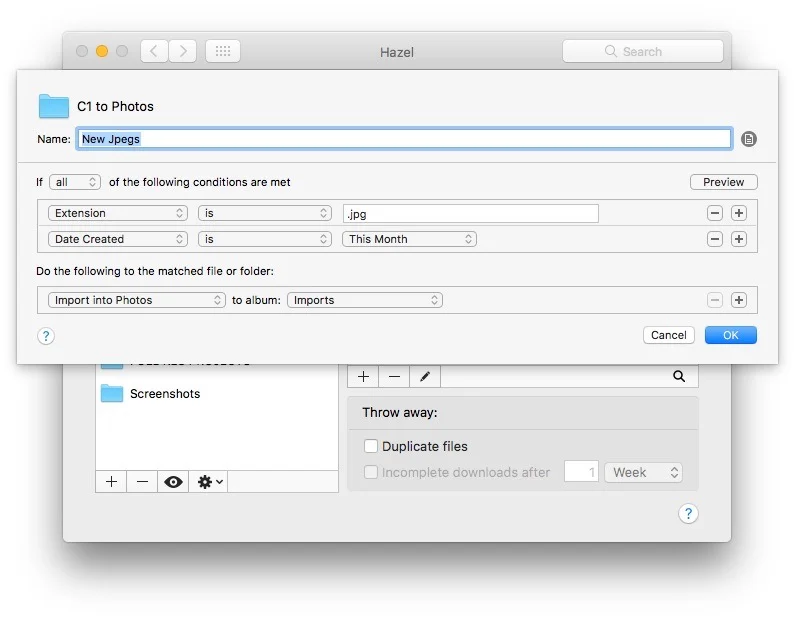
Task: Open the This Month value dropdown
Action: pyautogui.click(x=409, y=239)
